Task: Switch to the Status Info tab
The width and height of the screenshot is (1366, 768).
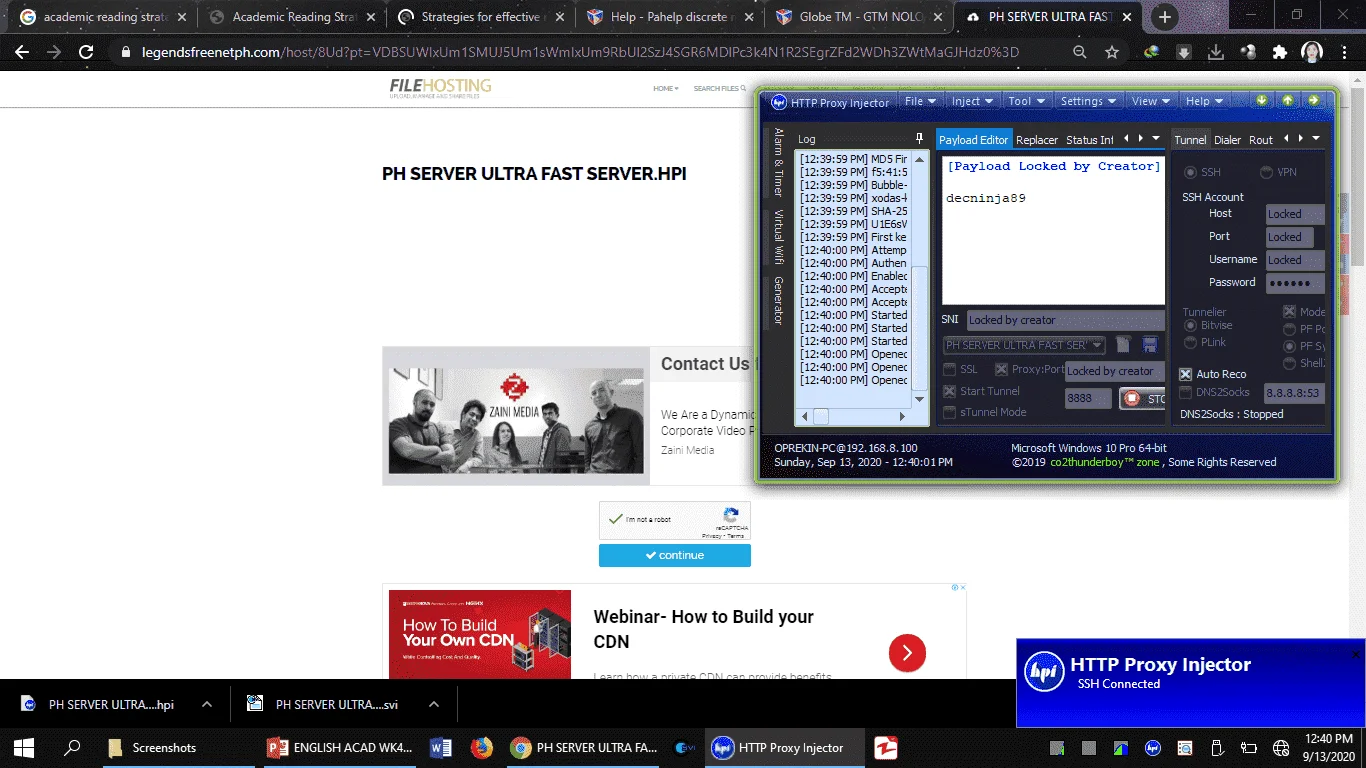Action: pos(1090,140)
